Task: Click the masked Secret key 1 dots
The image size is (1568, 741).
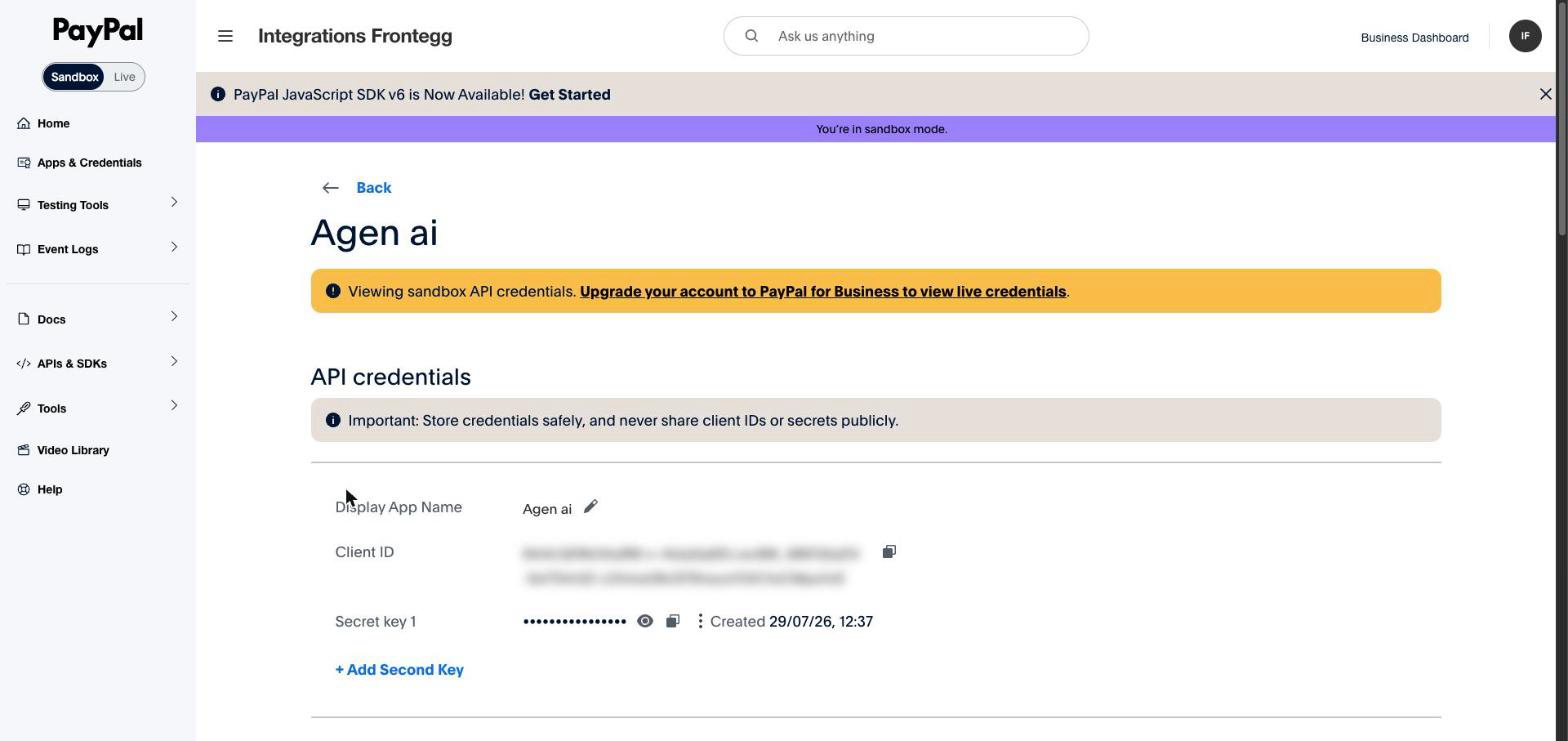Action: click(574, 621)
